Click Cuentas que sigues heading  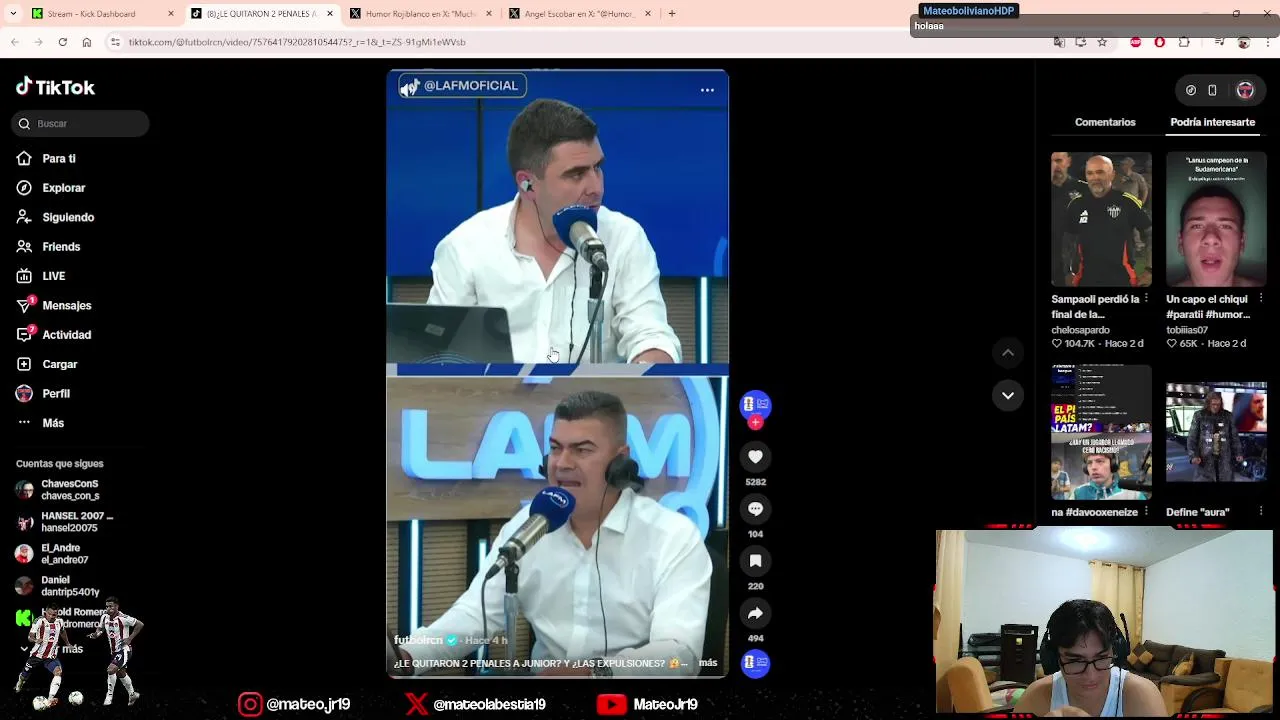coord(60,464)
